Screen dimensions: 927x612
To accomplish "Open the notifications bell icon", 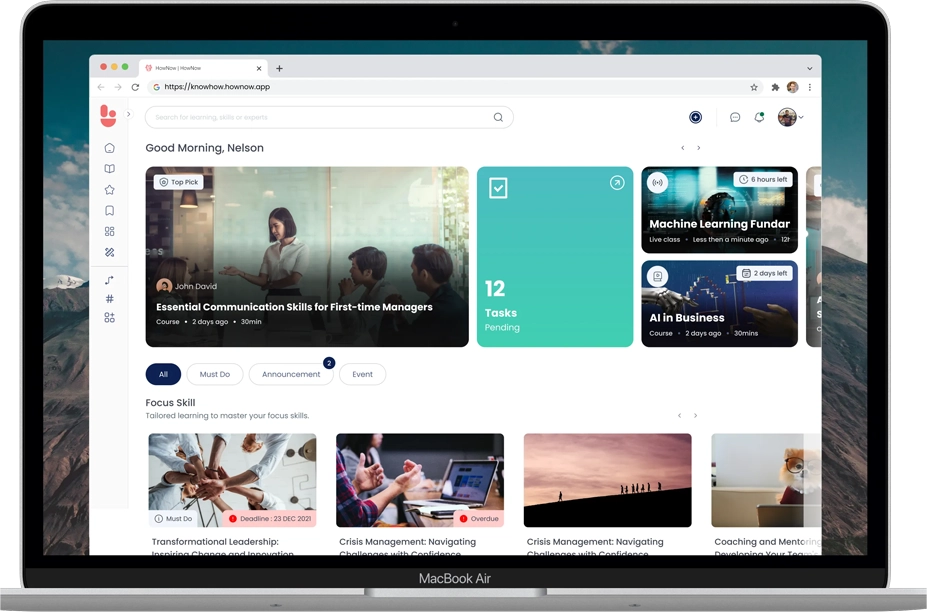I will [x=759, y=117].
